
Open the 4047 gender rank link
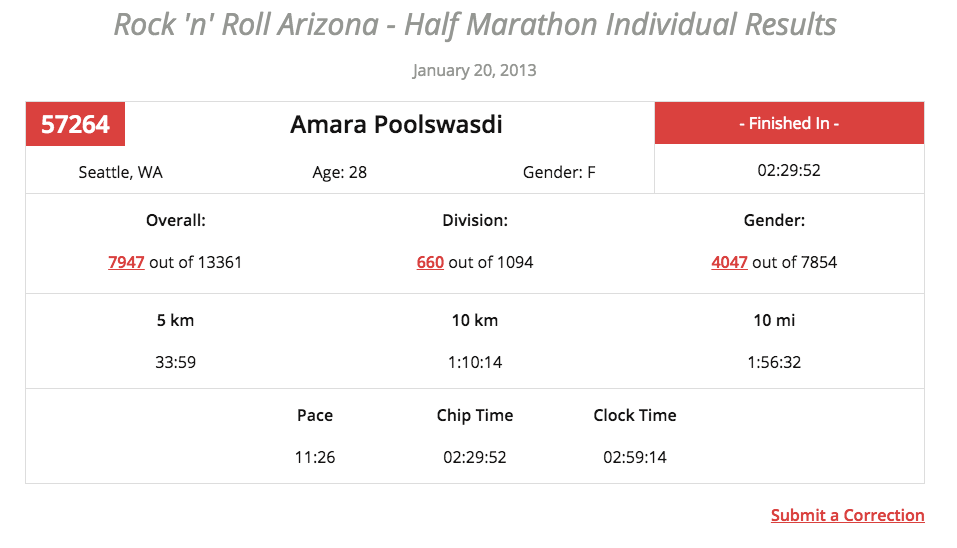tap(729, 262)
